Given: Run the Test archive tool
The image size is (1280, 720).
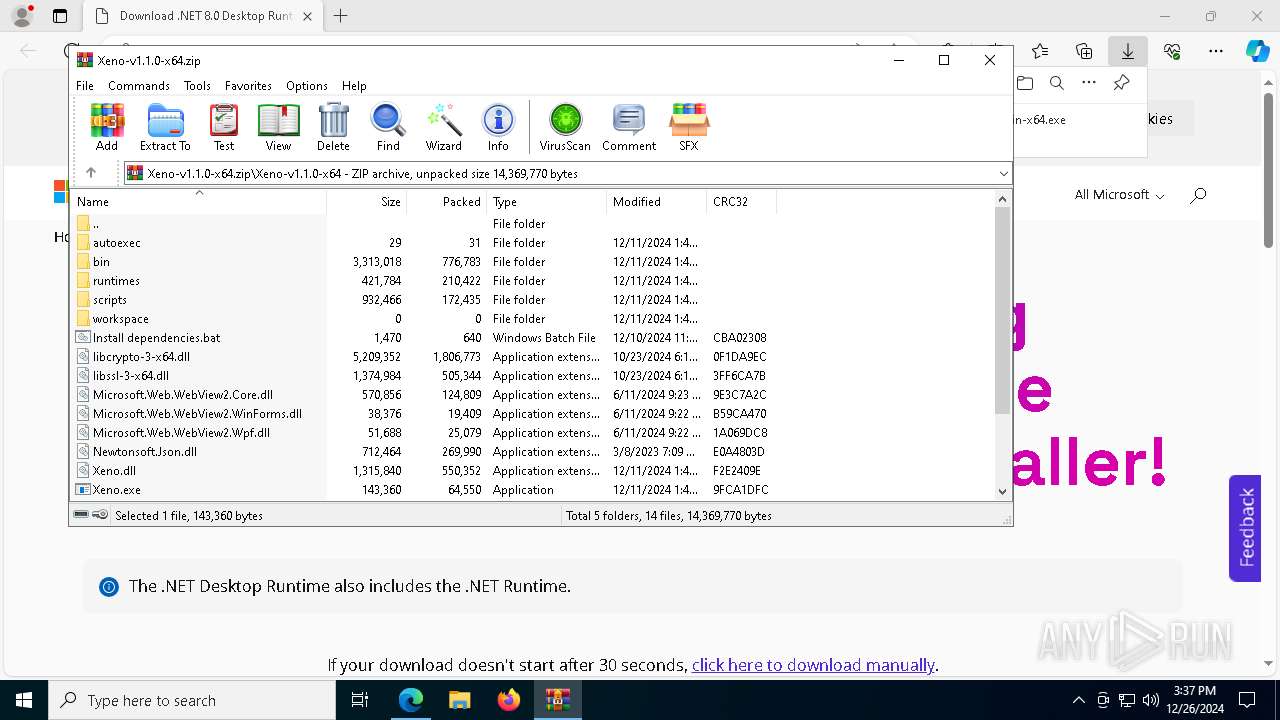Looking at the screenshot, I should coord(224,127).
